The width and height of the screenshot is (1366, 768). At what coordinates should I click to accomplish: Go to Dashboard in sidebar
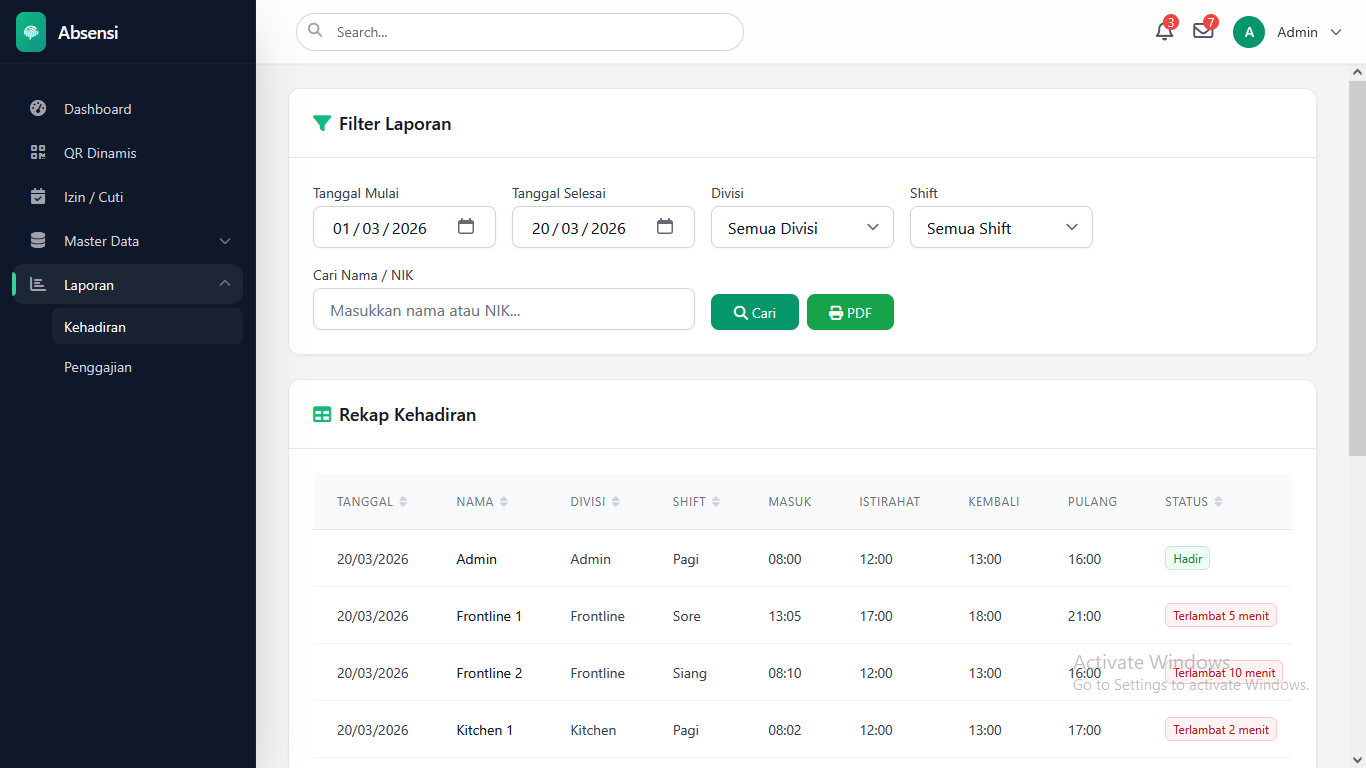coord(97,109)
